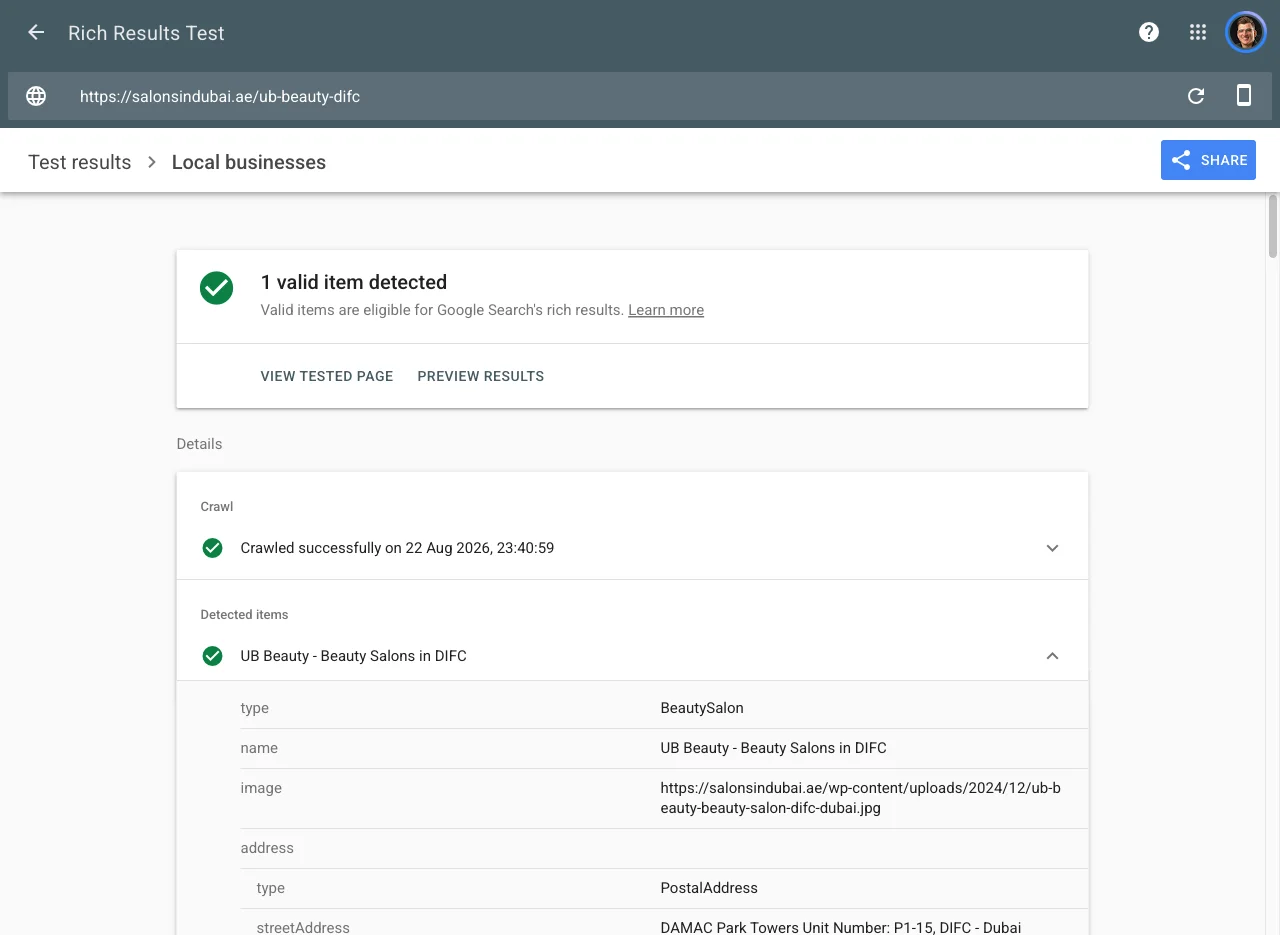The image size is (1280, 935).
Task: Open the Google apps grid
Action: [1198, 32]
